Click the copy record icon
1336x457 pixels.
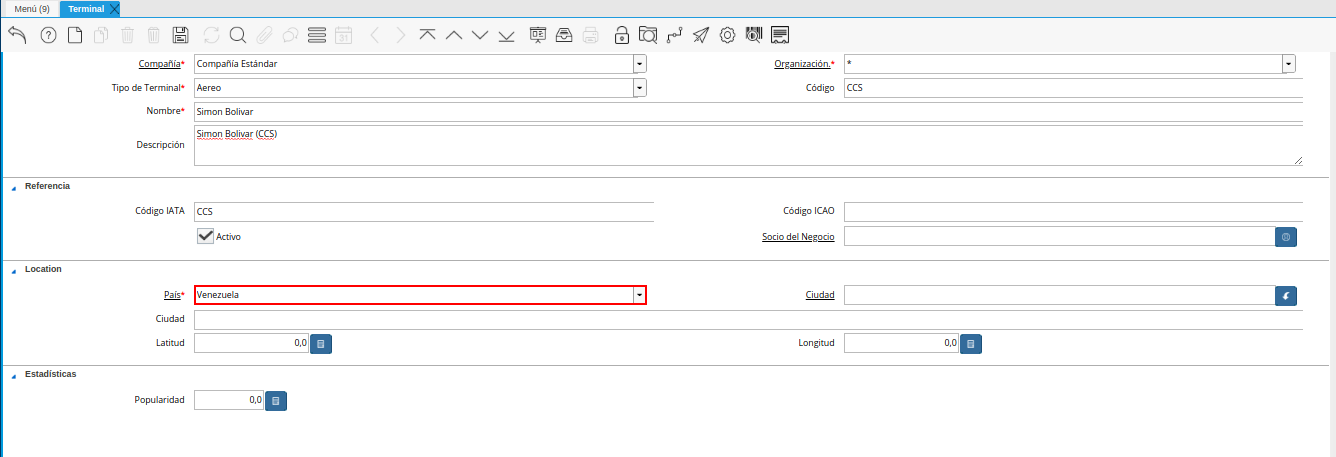tap(101, 35)
